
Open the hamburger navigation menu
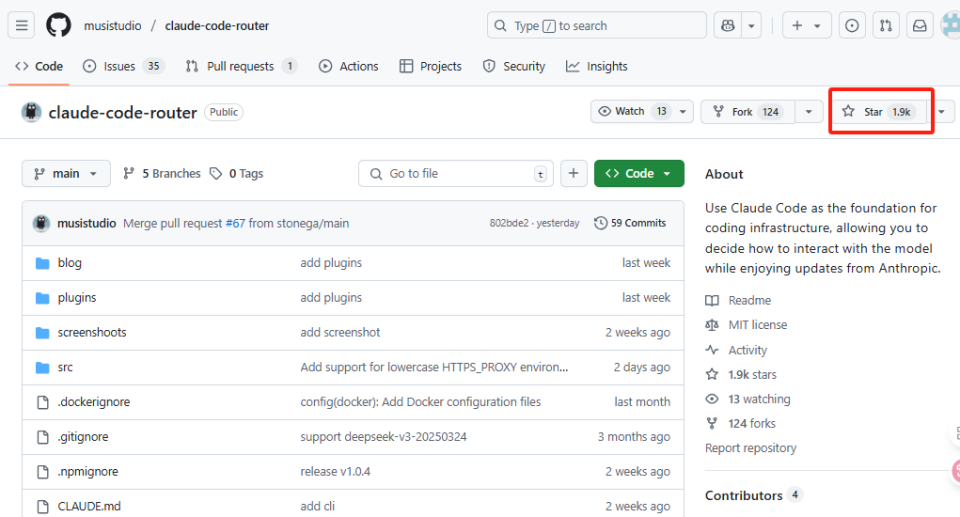pyautogui.click(x=23, y=26)
